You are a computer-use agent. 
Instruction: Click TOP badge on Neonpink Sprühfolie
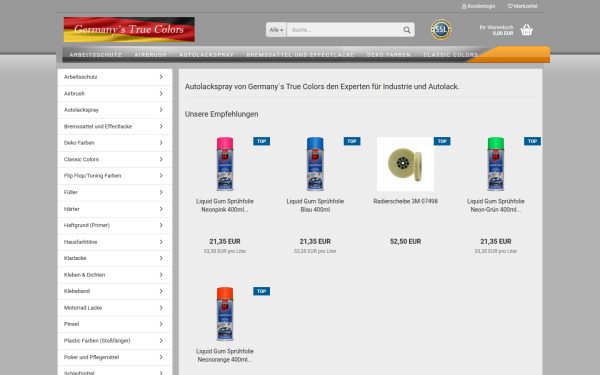click(x=261, y=141)
